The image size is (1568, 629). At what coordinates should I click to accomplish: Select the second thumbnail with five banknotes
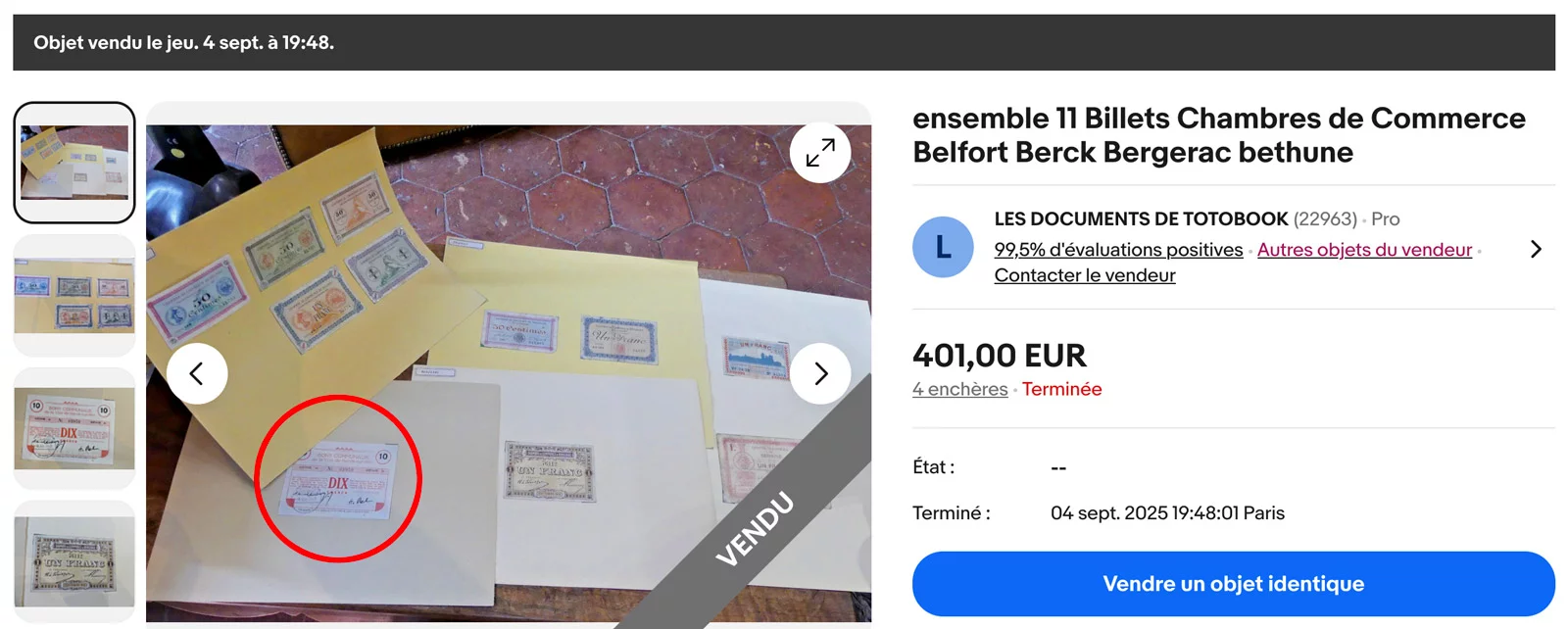pyautogui.click(x=74, y=296)
